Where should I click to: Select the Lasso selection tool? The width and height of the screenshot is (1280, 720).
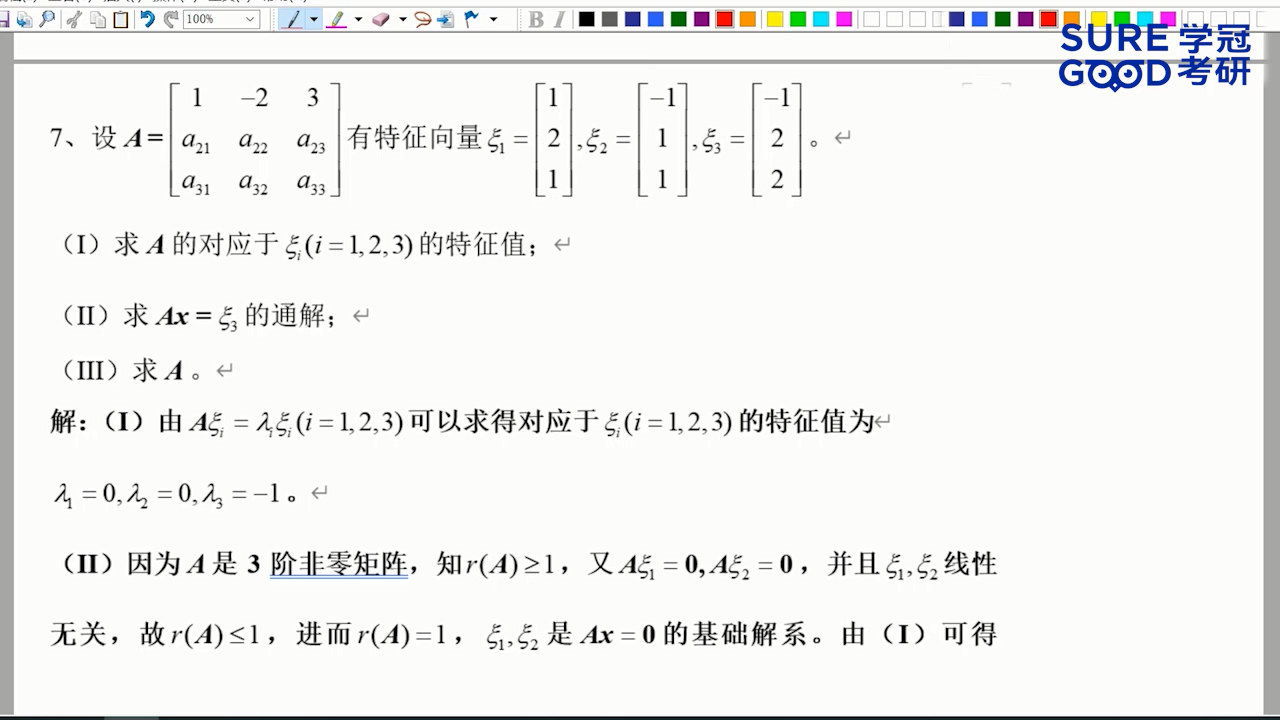tap(423, 19)
